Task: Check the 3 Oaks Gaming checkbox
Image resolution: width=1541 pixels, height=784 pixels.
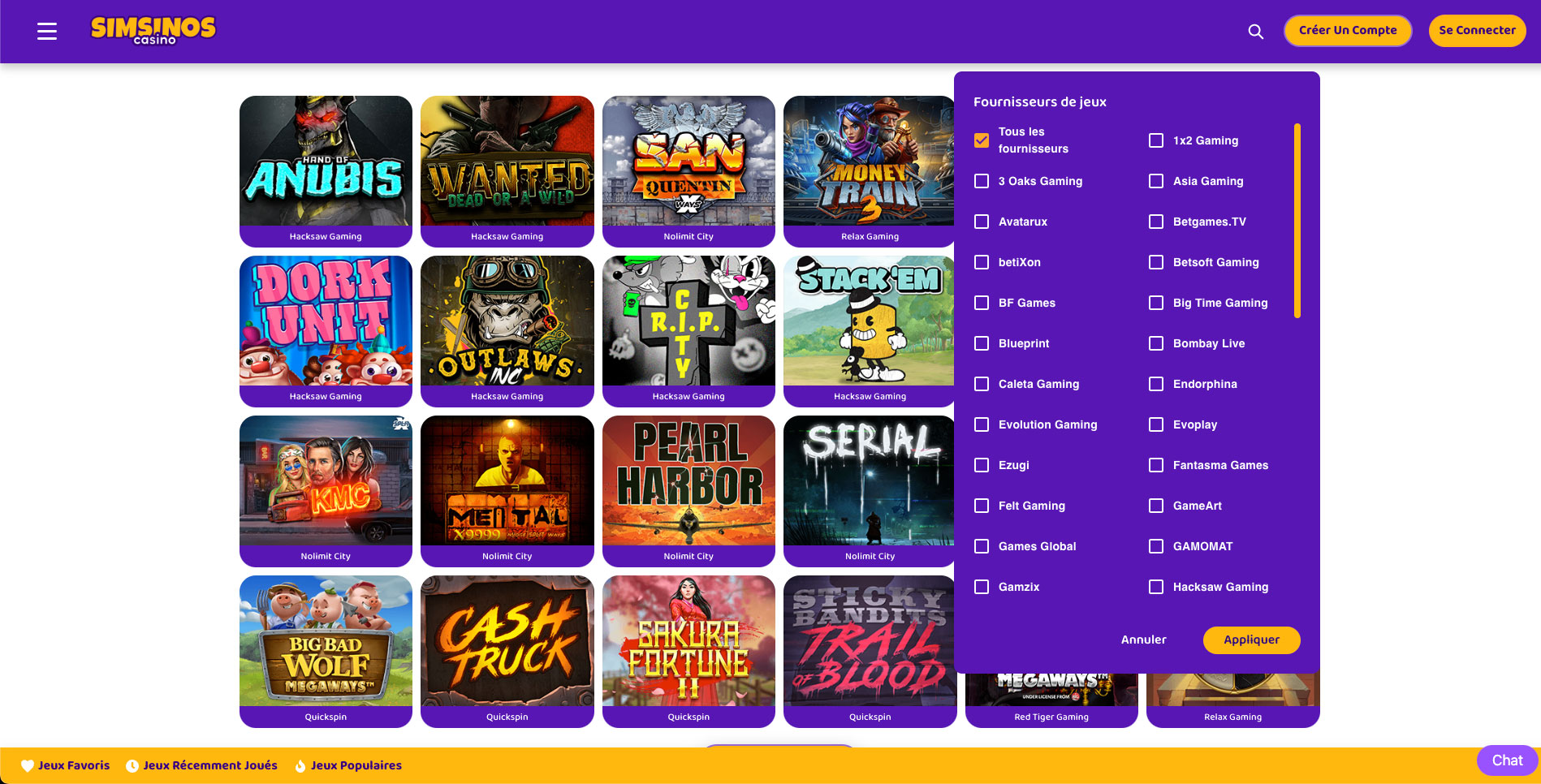Action: tap(982, 181)
